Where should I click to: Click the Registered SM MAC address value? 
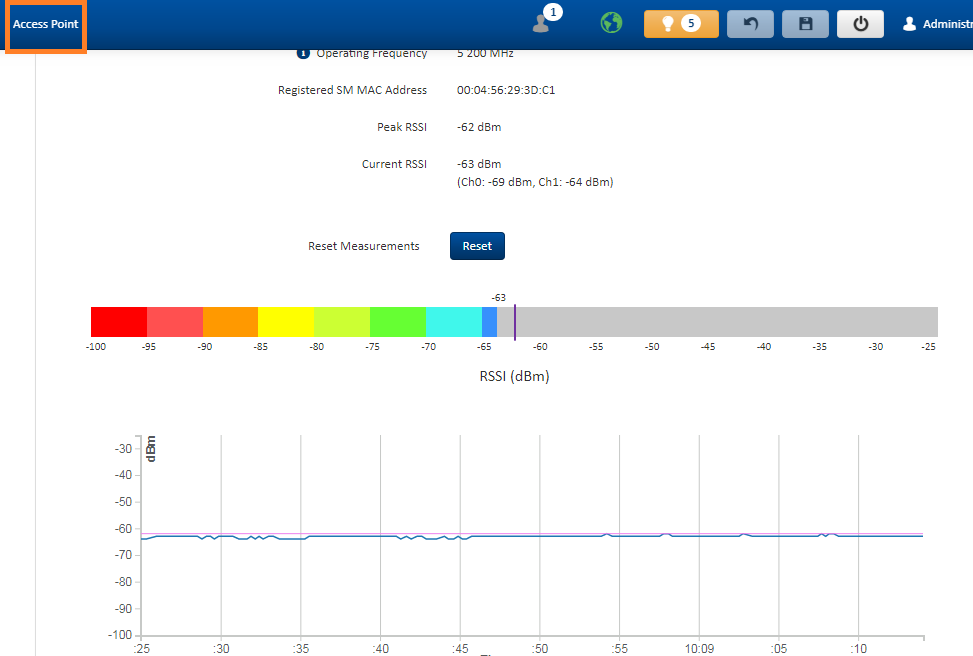tap(506, 90)
